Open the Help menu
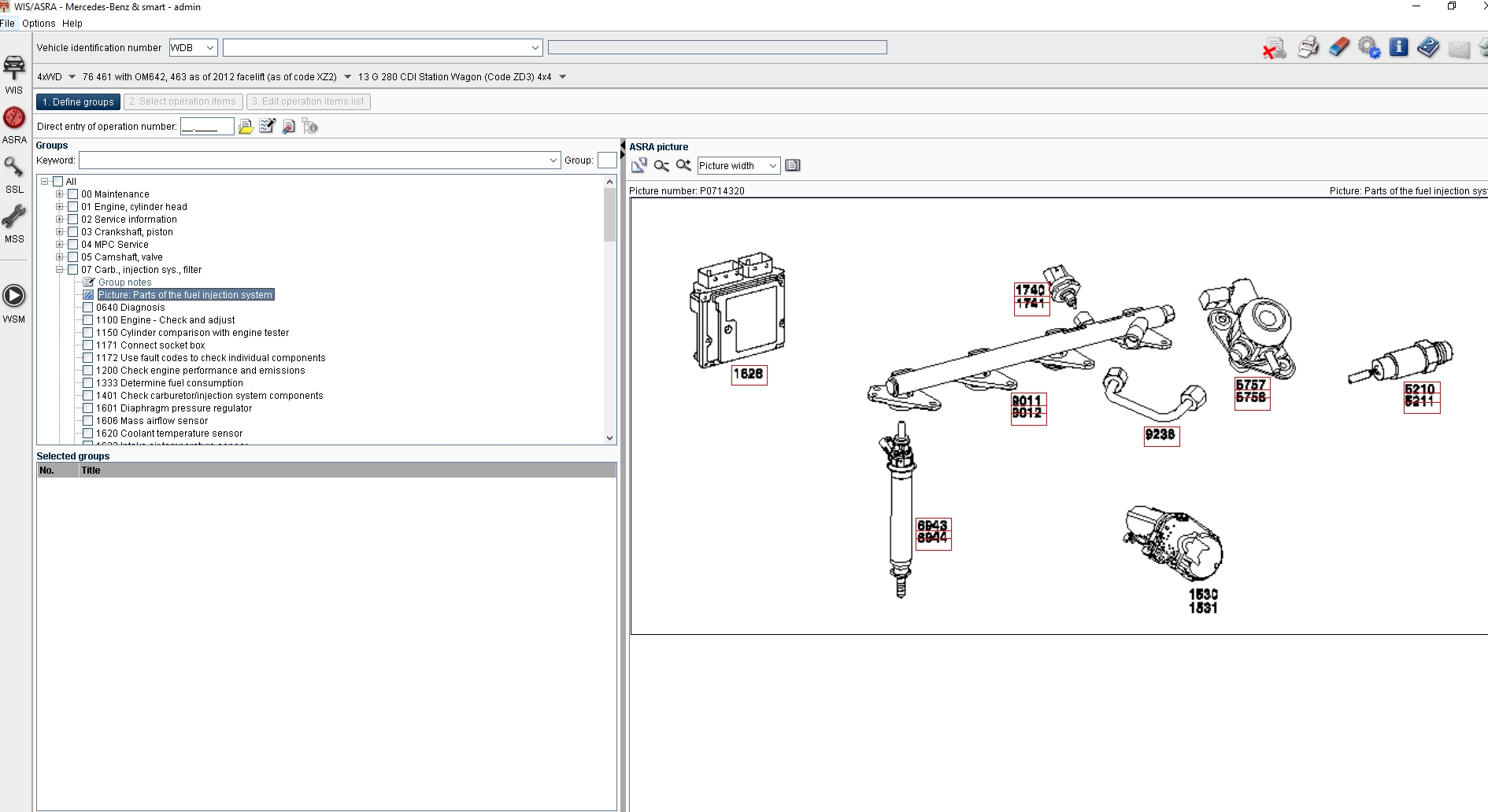 (x=72, y=24)
